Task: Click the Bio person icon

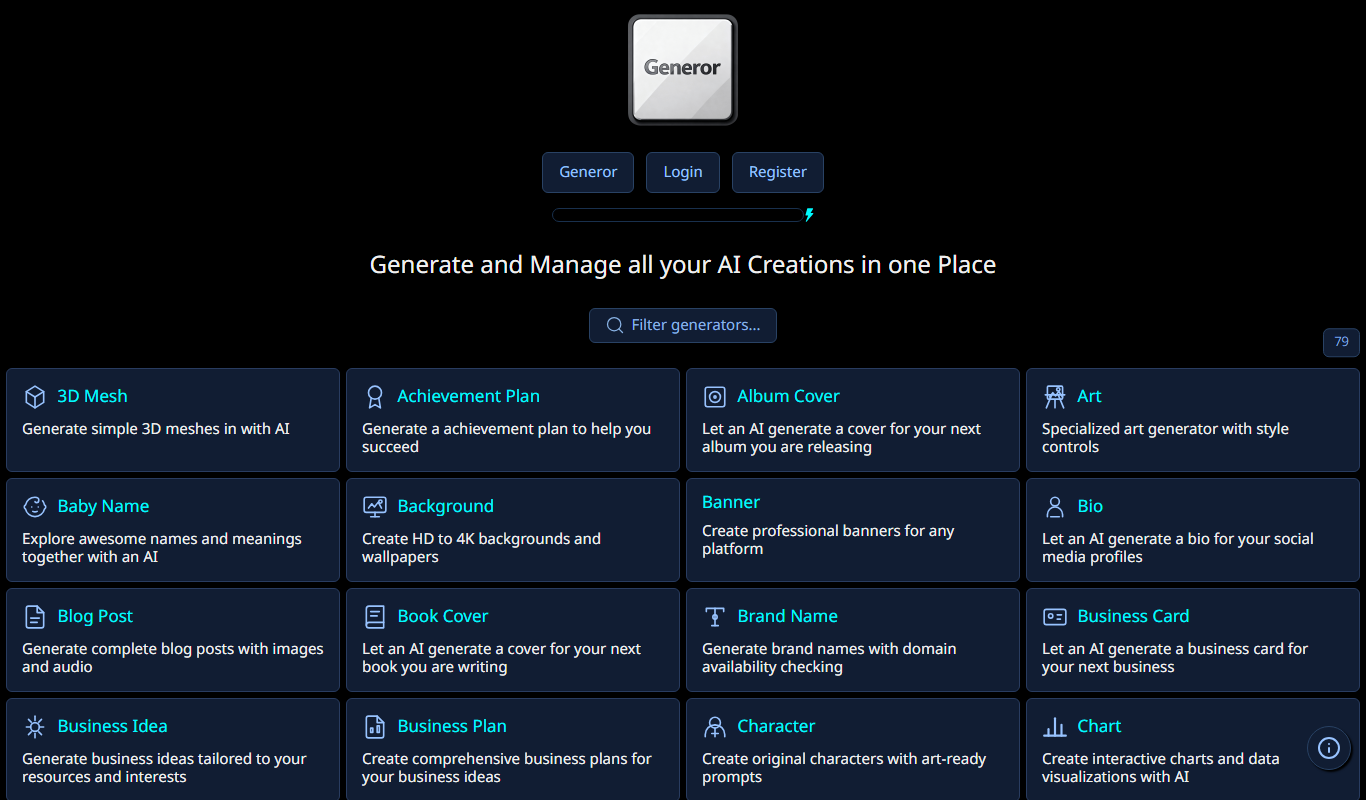Action: point(1055,507)
